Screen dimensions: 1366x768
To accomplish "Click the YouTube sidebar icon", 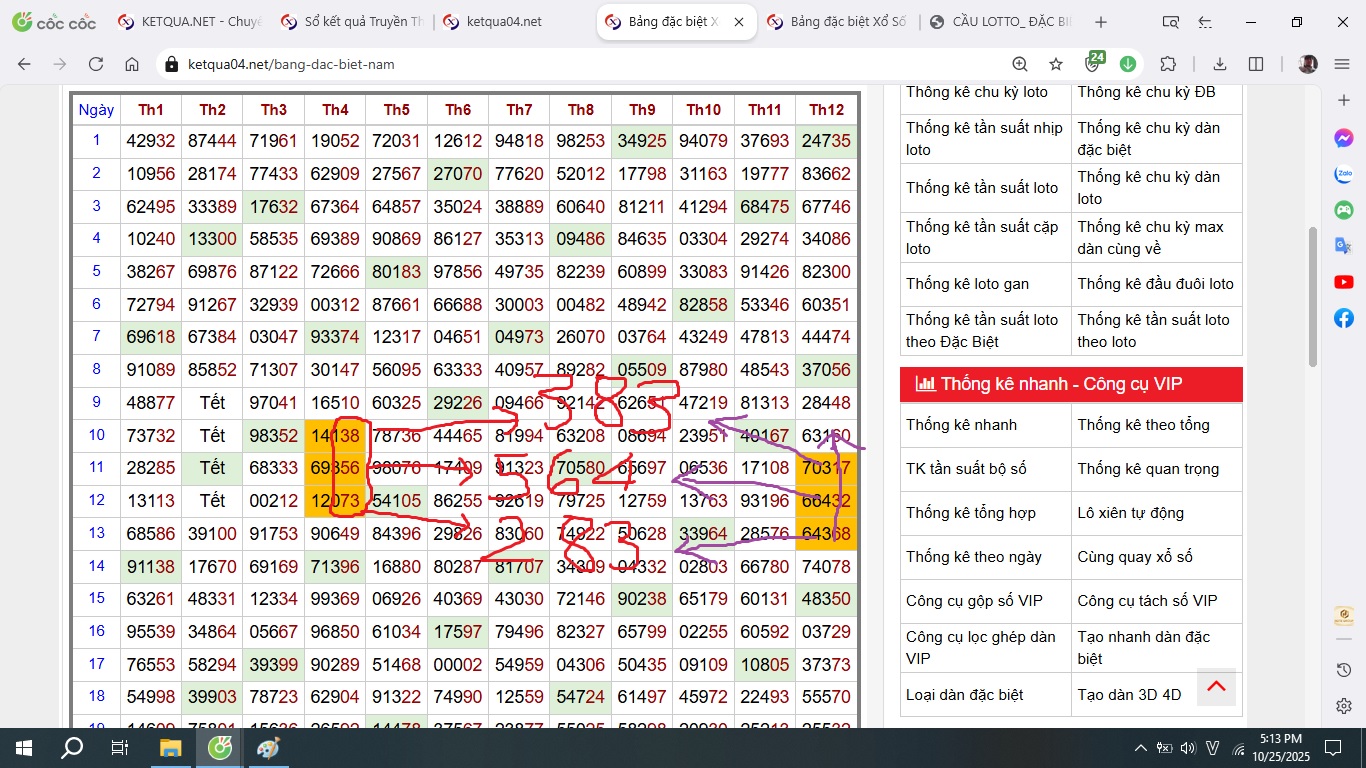I will click(x=1344, y=282).
